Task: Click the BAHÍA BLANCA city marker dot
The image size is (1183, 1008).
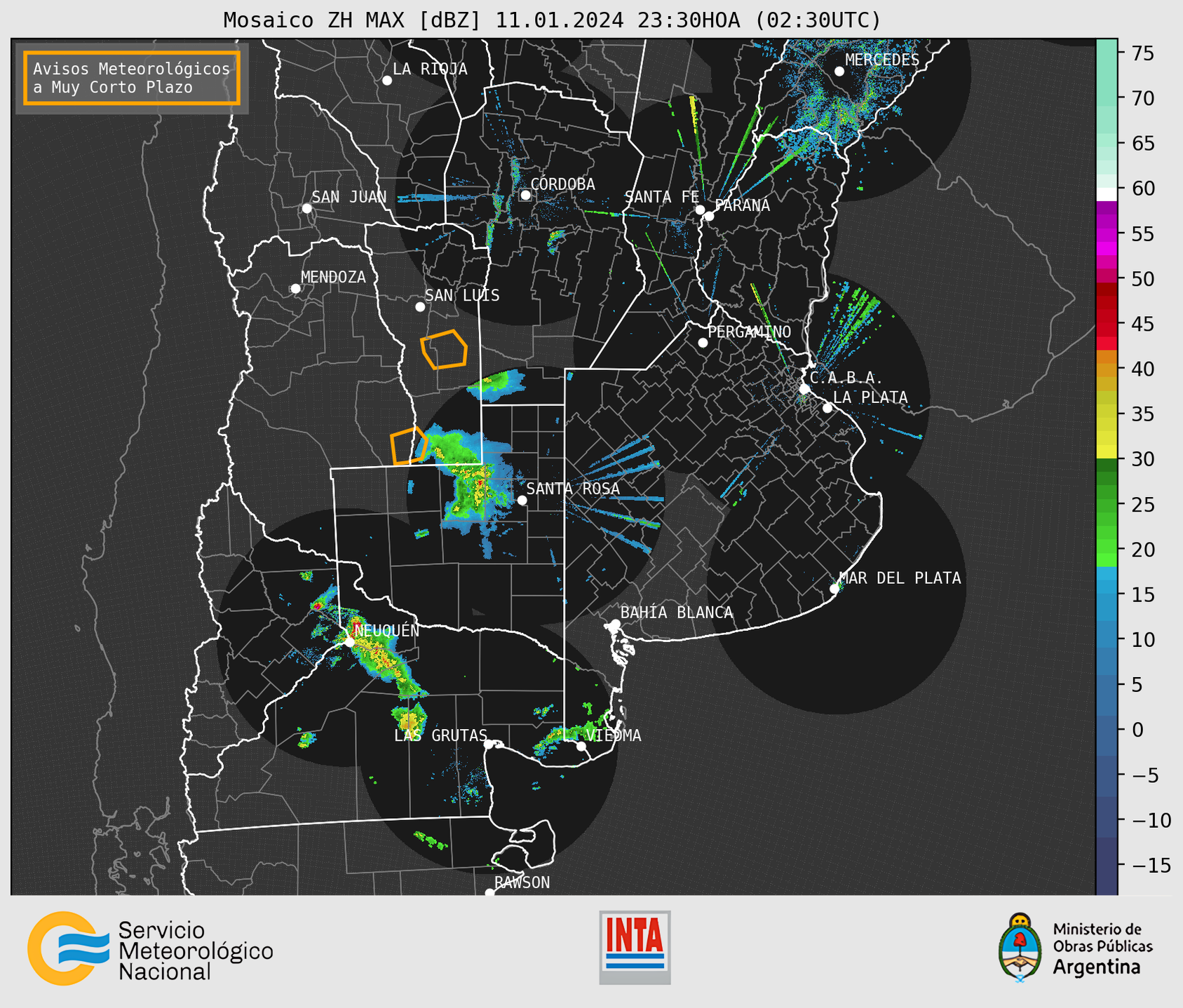Action: pyautogui.click(x=615, y=624)
